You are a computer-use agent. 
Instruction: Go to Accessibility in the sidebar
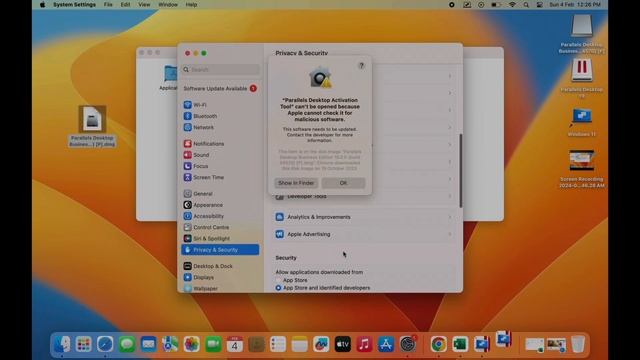[x=204, y=216]
